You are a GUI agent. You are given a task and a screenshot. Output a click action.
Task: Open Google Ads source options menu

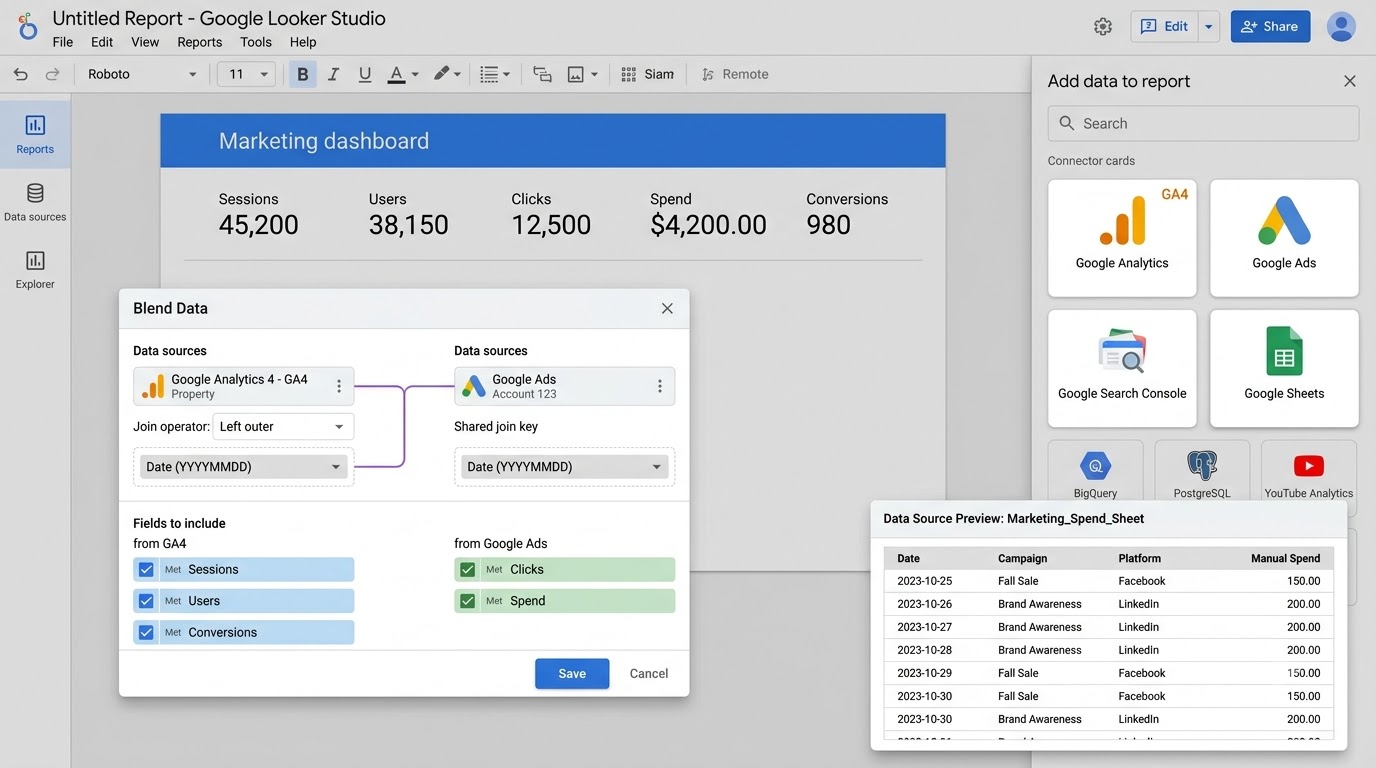click(x=660, y=386)
